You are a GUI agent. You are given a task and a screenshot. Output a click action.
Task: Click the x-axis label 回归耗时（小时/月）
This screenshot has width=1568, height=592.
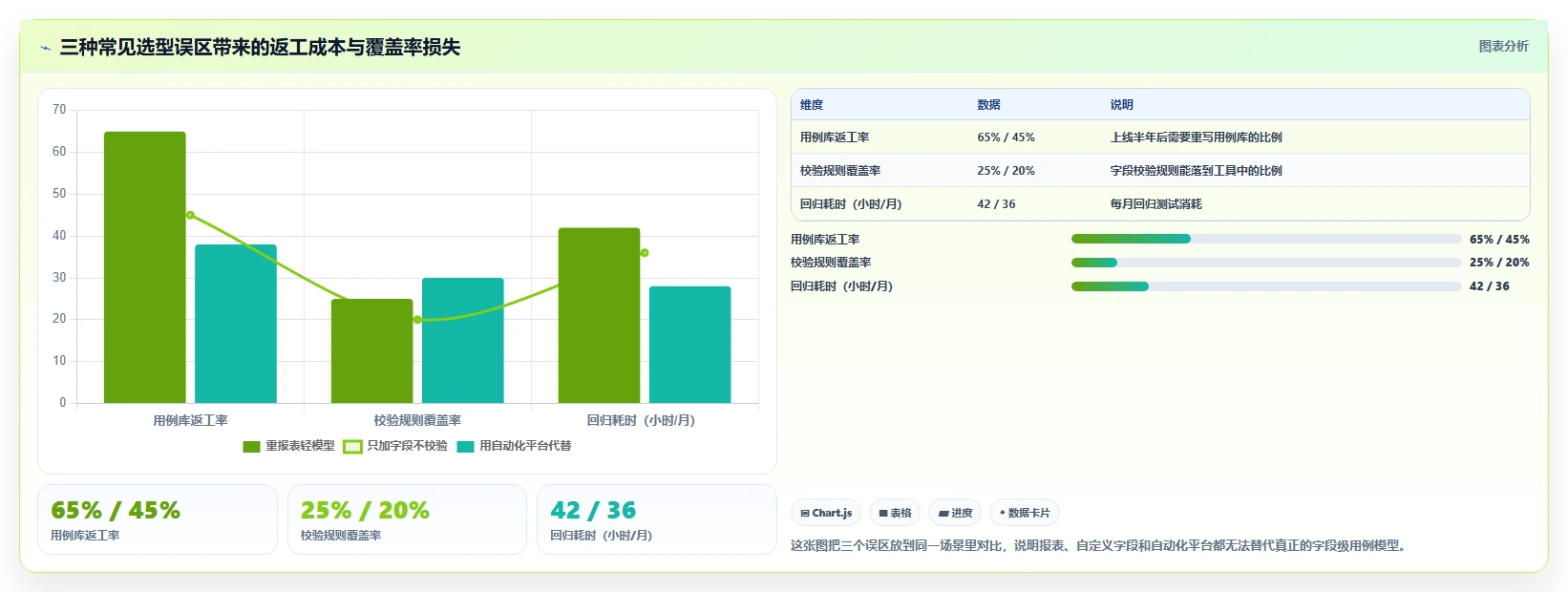pos(641,420)
